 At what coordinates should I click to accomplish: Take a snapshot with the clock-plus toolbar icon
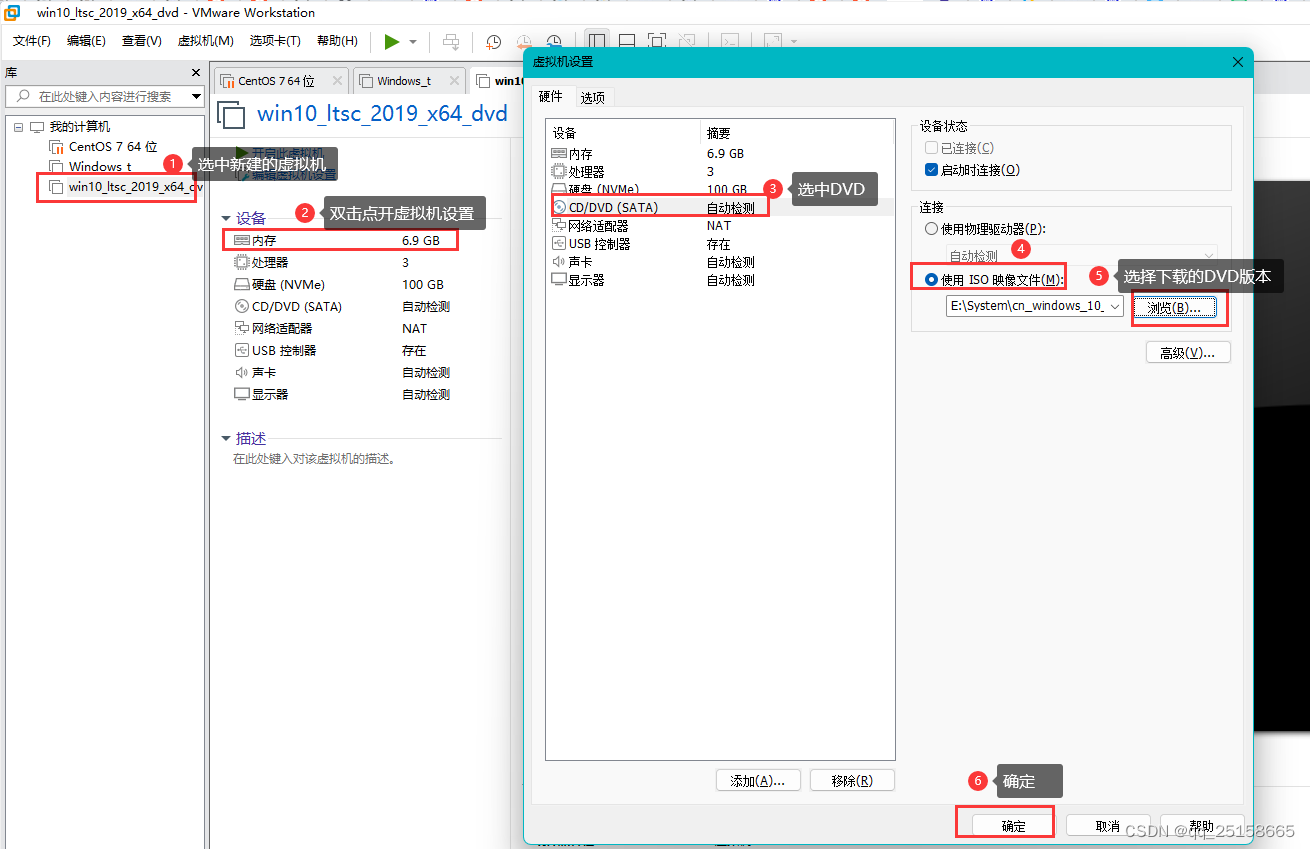pyautogui.click(x=493, y=42)
